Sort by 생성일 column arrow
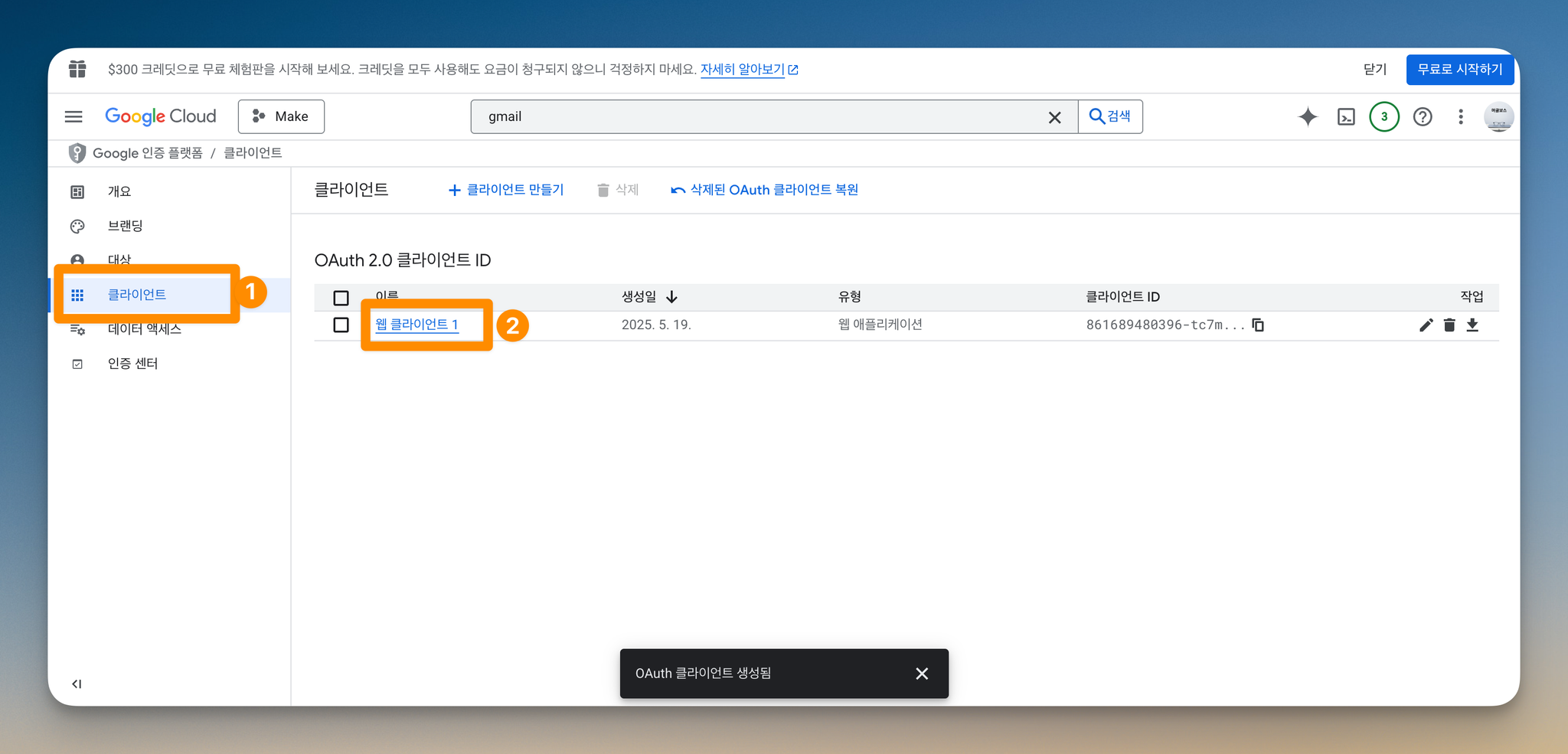Screen dimensions: 1568x754 tap(671, 297)
